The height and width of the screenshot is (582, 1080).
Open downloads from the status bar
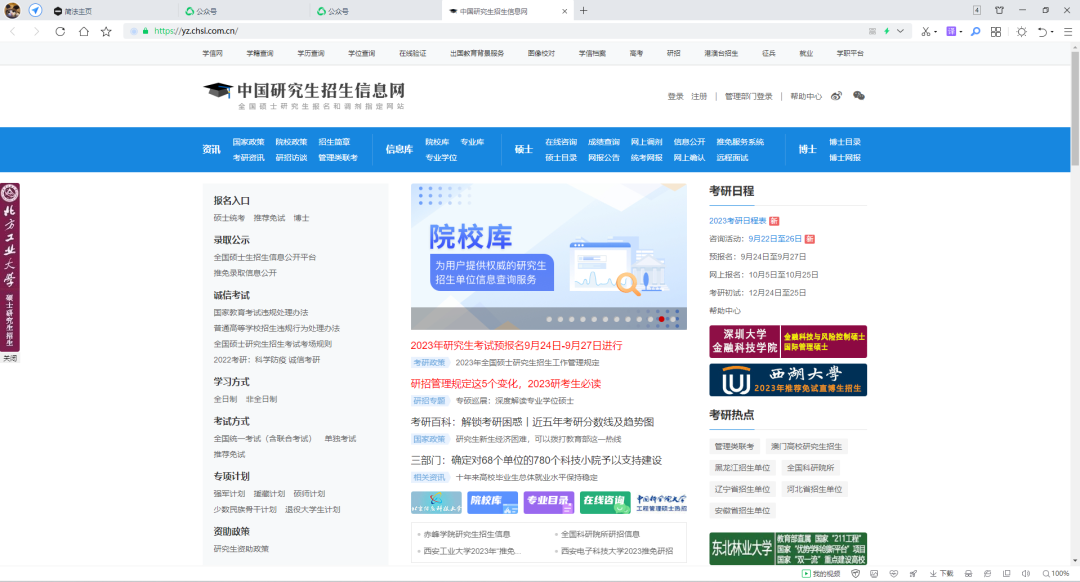942,574
